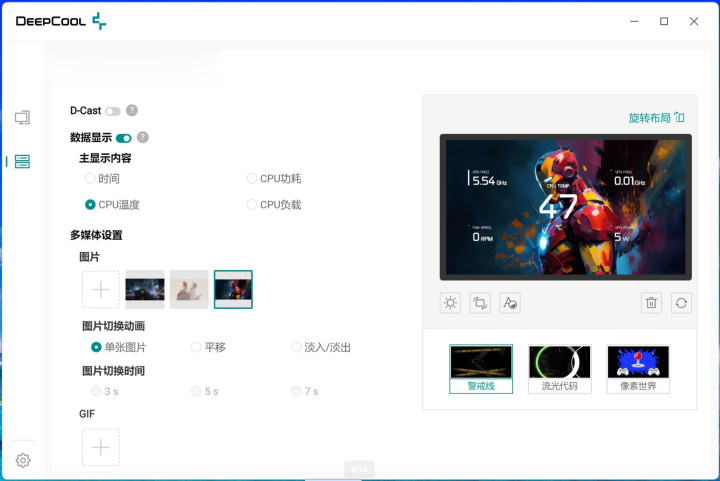The width and height of the screenshot is (720, 481).
Task: Select the light beige picture thumbnail
Action: [x=189, y=290]
